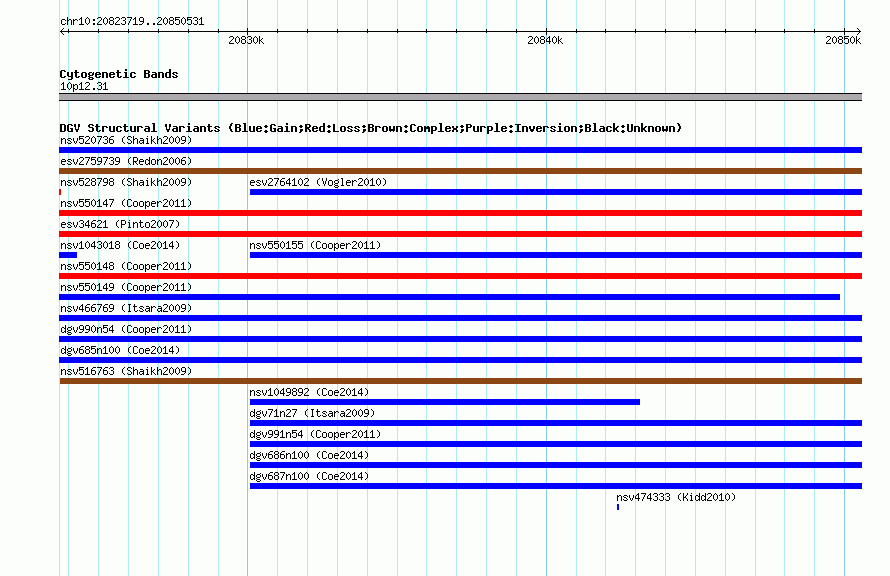This screenshot has height=576, width=890.
Task: Click the blue bar under nsv466769
Action: coord(460,318)
